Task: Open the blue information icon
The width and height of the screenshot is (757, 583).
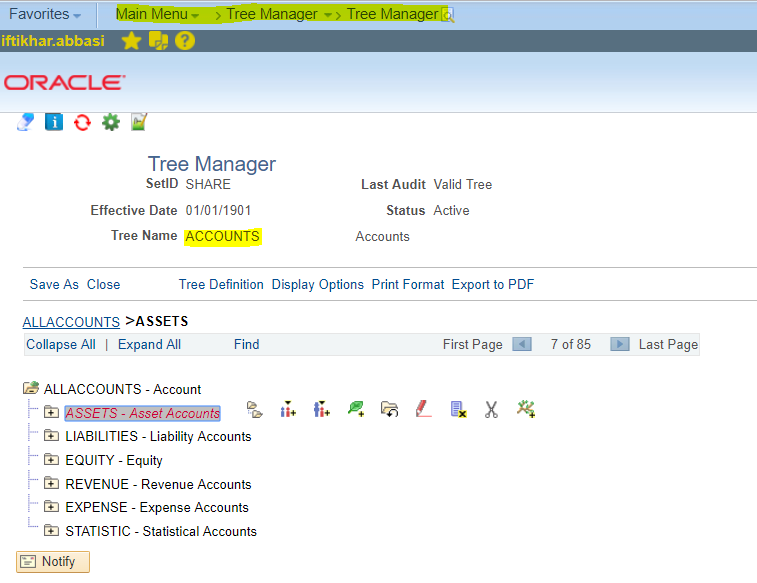Action: pyautogui.click(x=54, y=122)
